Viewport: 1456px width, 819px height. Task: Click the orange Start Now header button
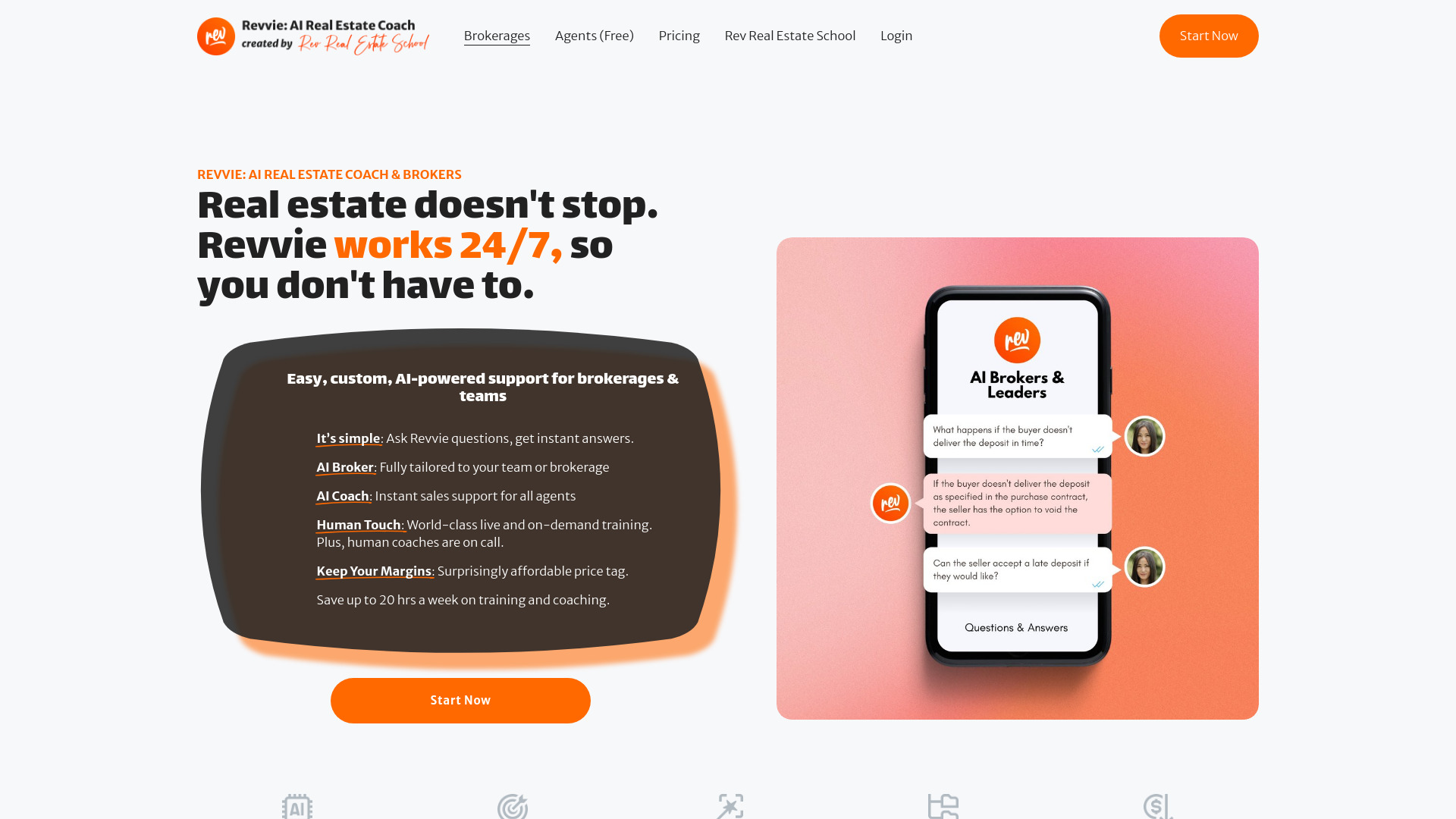coord(1209,36)
